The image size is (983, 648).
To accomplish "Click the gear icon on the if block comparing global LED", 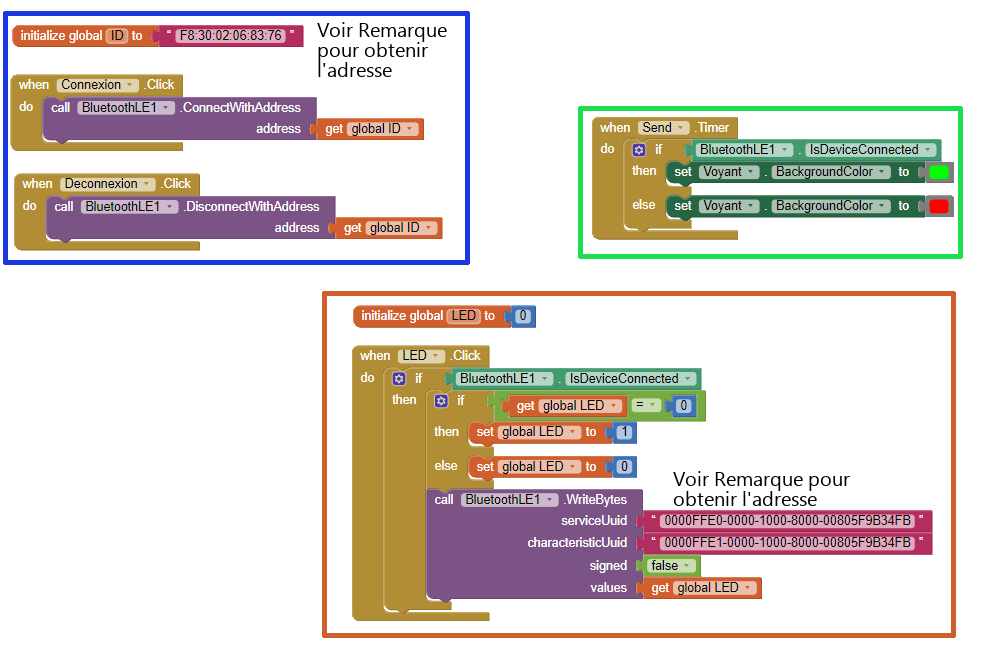I will tap(441, 401).
